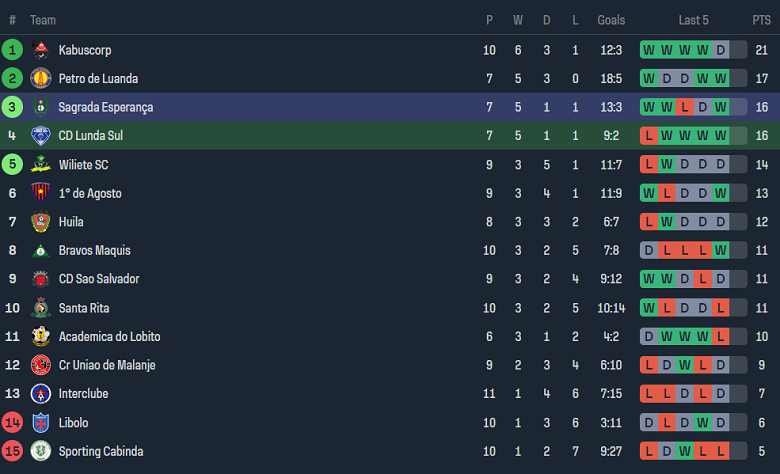The width and height of the screenshot is (780, 474).
Task: Open the Bravos Maquis team name link
Action: (x=94, y=251)
